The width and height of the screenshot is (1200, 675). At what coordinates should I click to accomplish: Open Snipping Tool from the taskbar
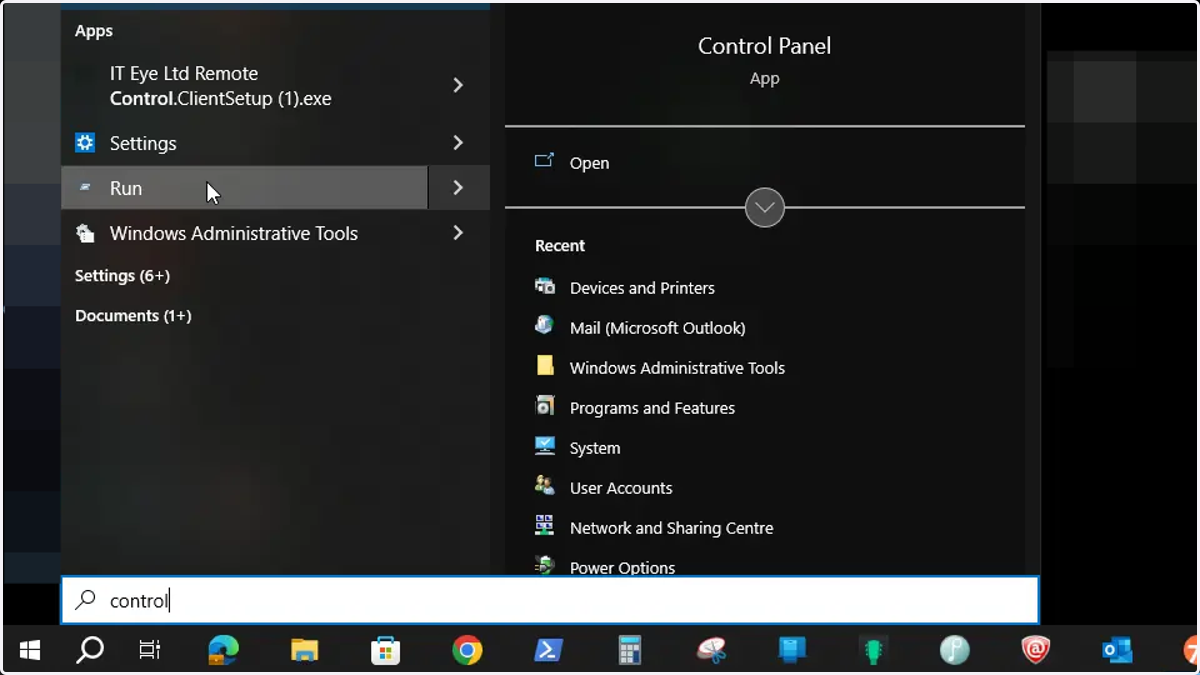click(711, 651)
